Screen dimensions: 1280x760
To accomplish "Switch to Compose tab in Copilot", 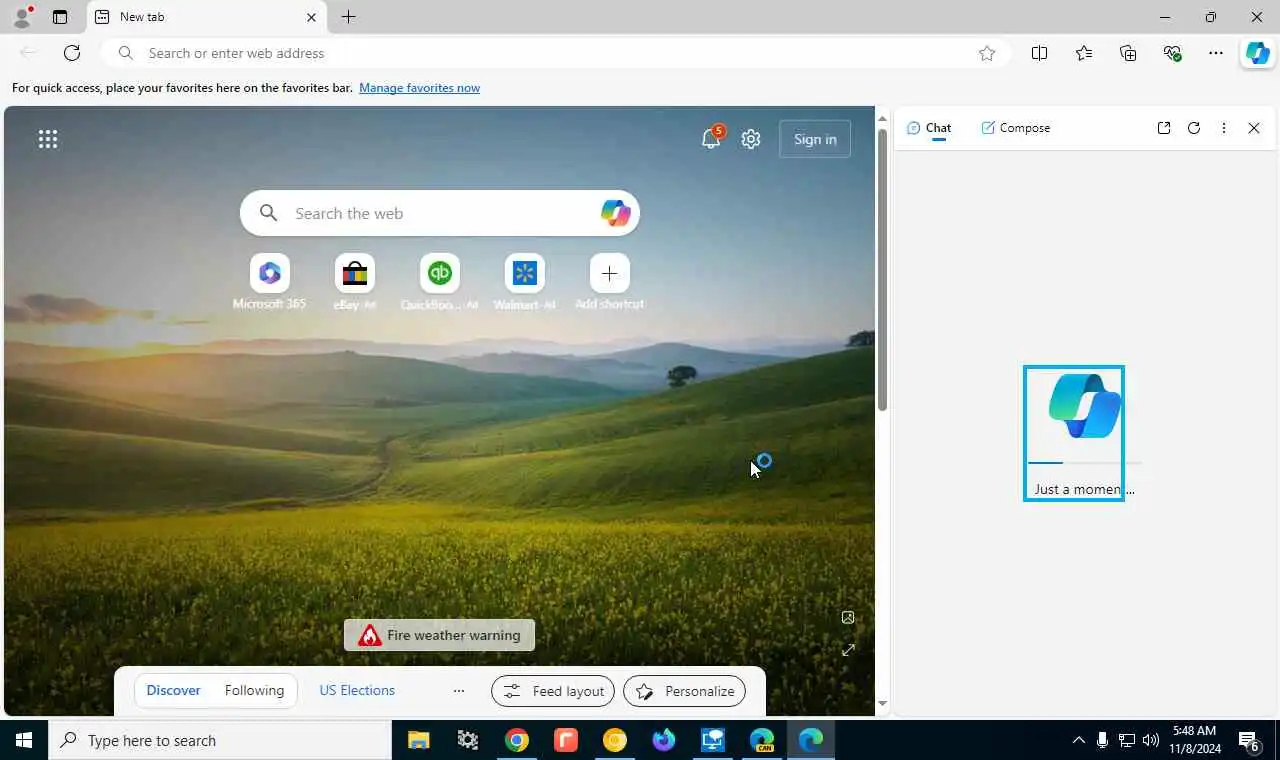I will (x=1015, y=128).
